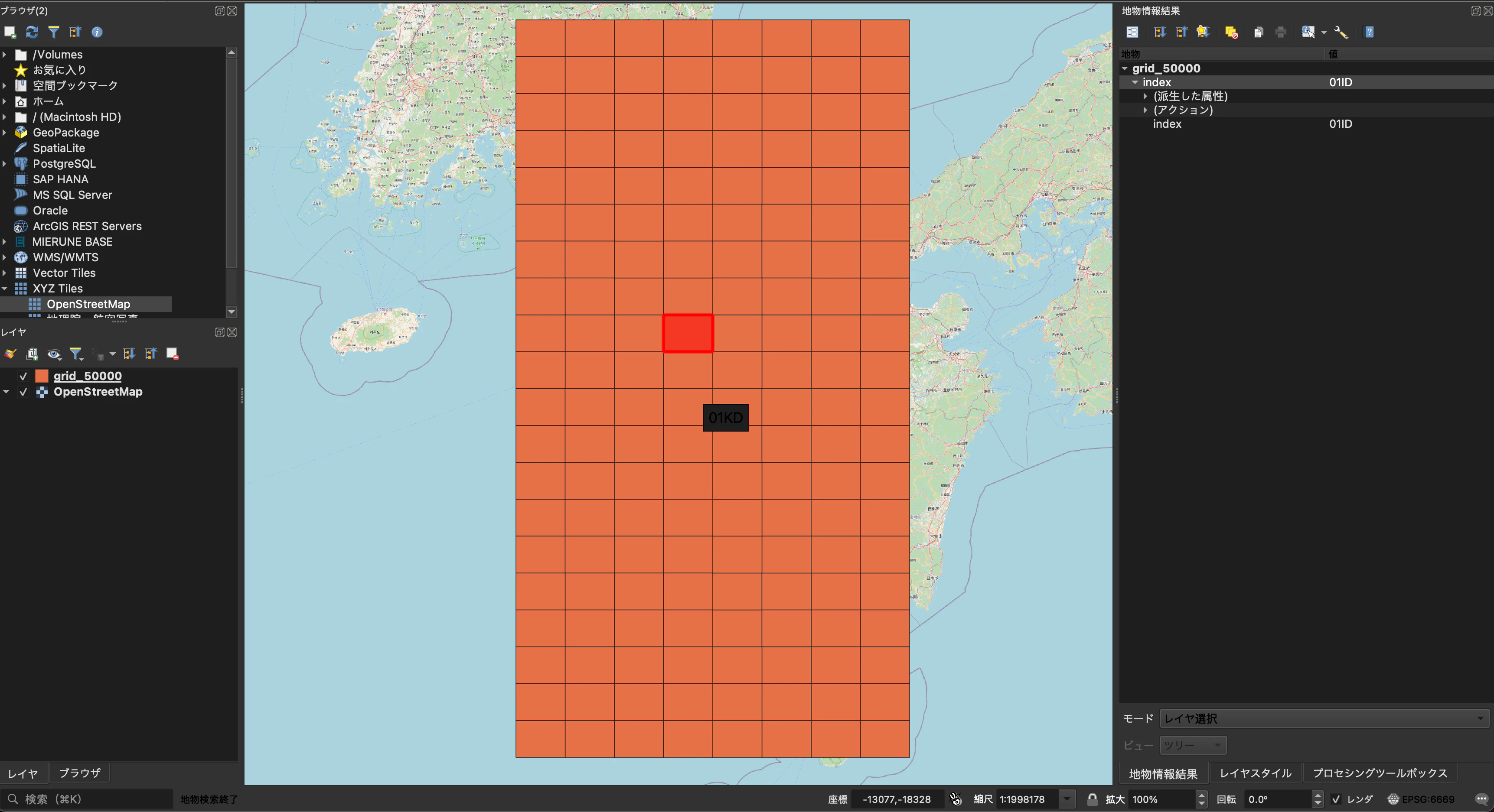Open scale 縮尺 dropdown arrow

[1067, 799]
